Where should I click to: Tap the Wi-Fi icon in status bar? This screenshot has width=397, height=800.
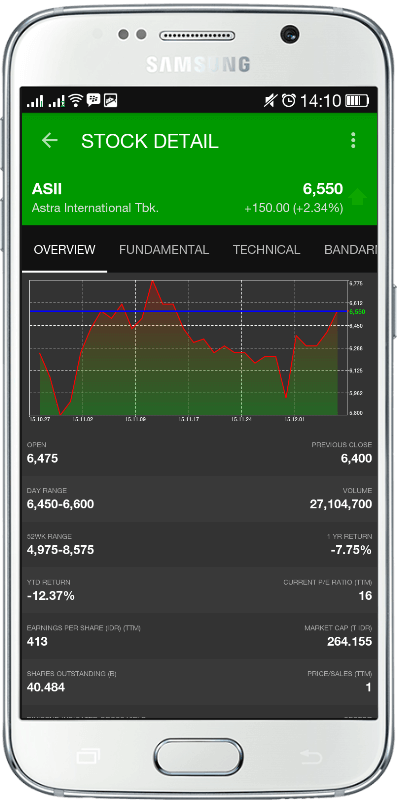pyautogui.click(x=76, y=101)
